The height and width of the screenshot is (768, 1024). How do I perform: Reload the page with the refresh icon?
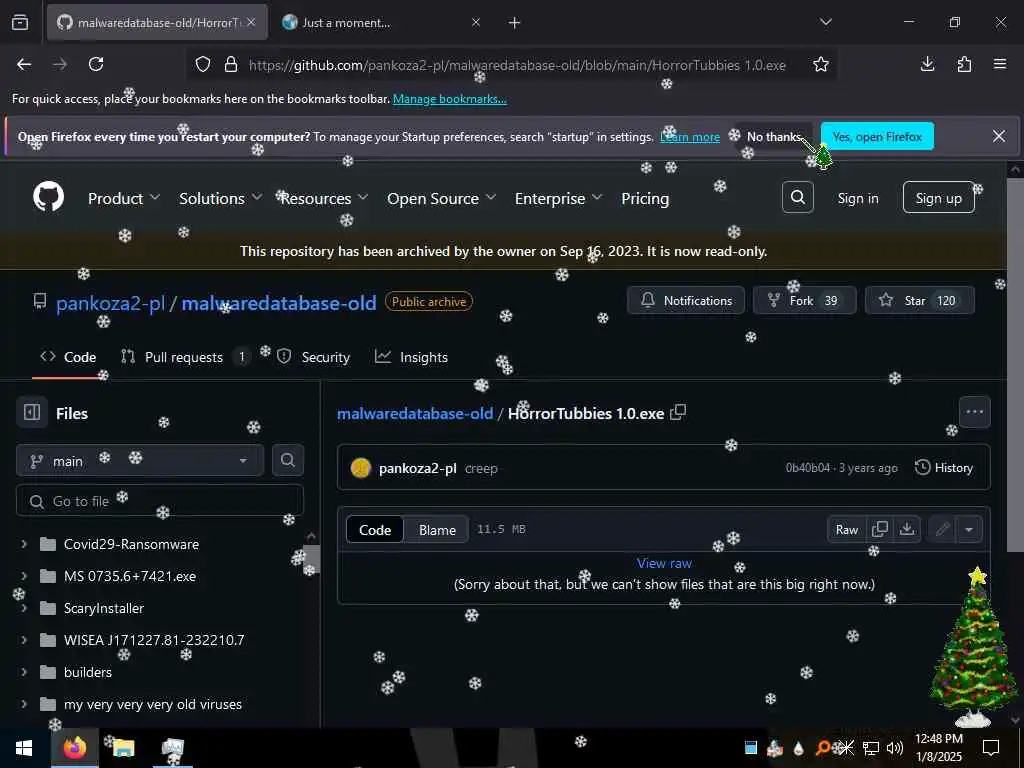(x=96, y=64)
